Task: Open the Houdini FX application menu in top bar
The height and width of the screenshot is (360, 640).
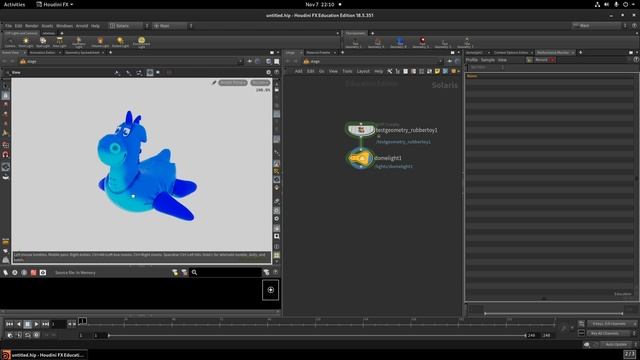Action: click(55, 4)
